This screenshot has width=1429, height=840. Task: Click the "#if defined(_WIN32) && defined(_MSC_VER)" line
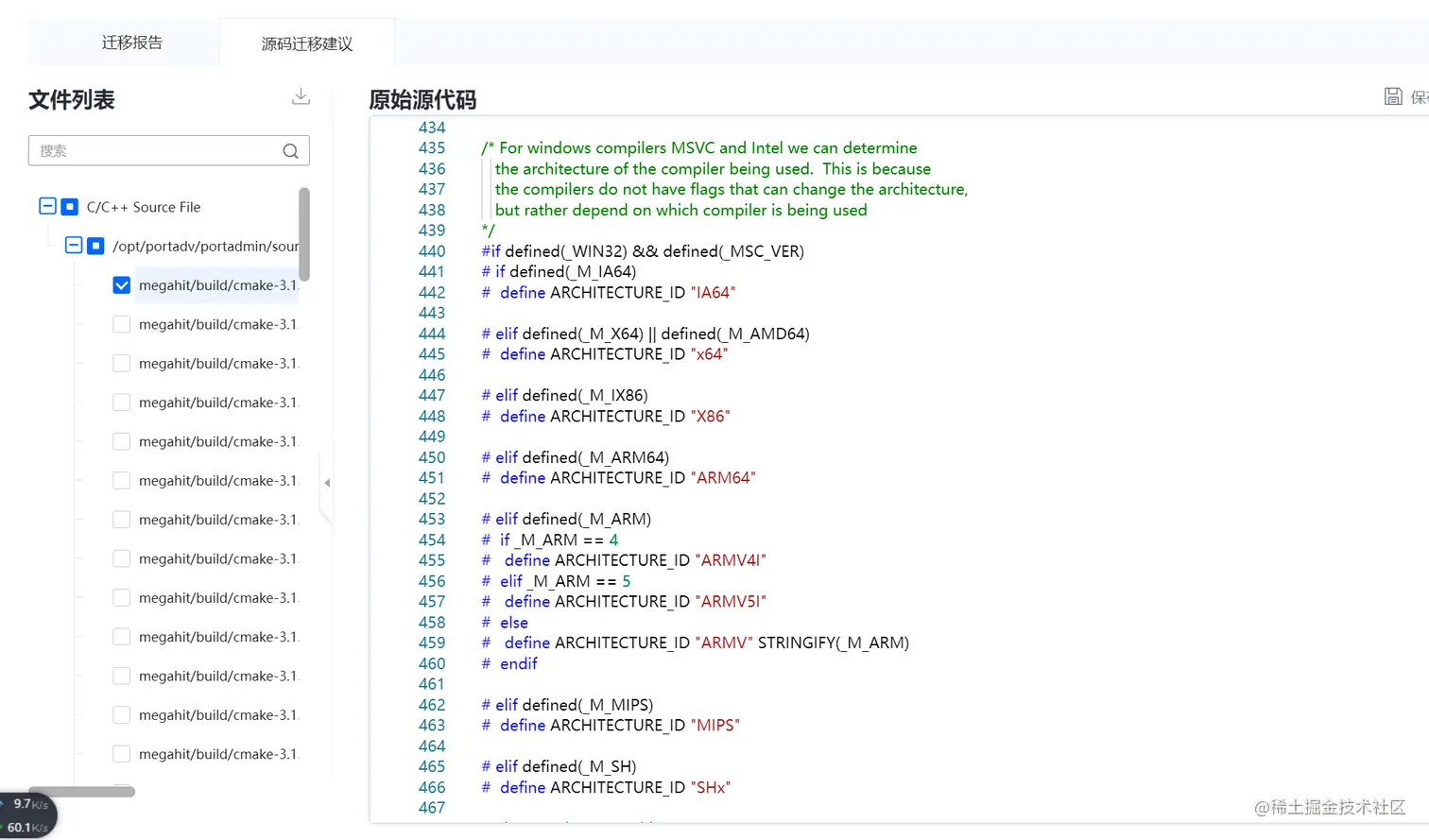643,251
